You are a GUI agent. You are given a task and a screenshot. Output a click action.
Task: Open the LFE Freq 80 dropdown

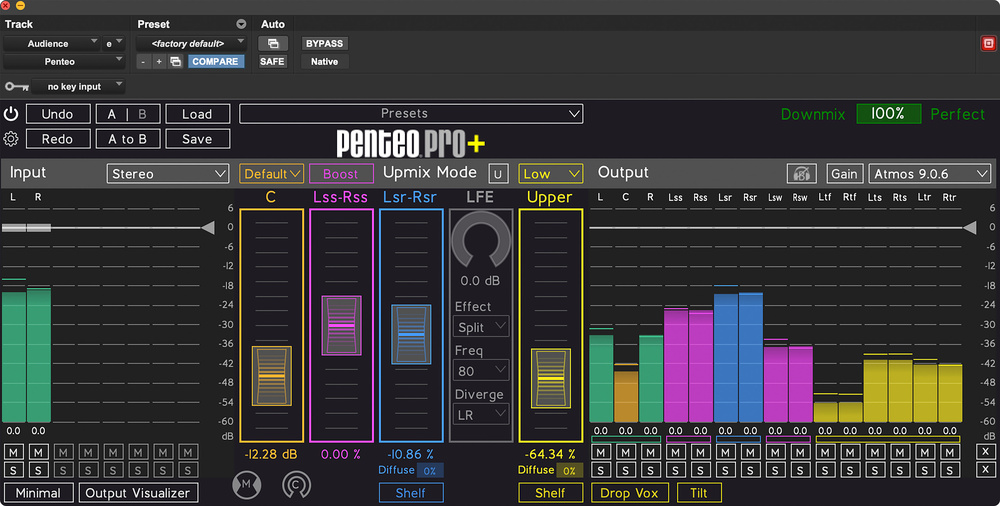(x=481, y=371)
